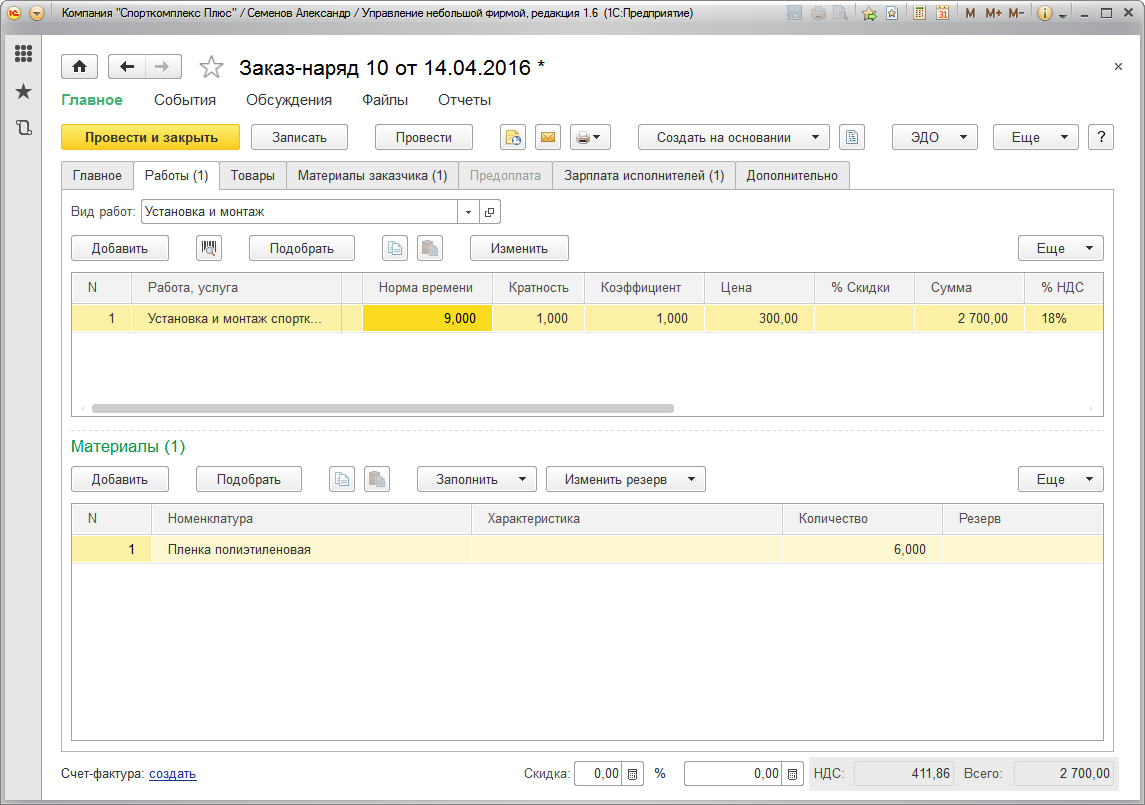The width and height of the screenshot is (1145, 805).
Task: Click the M- memory subtract button
Action: point(1016,13)
